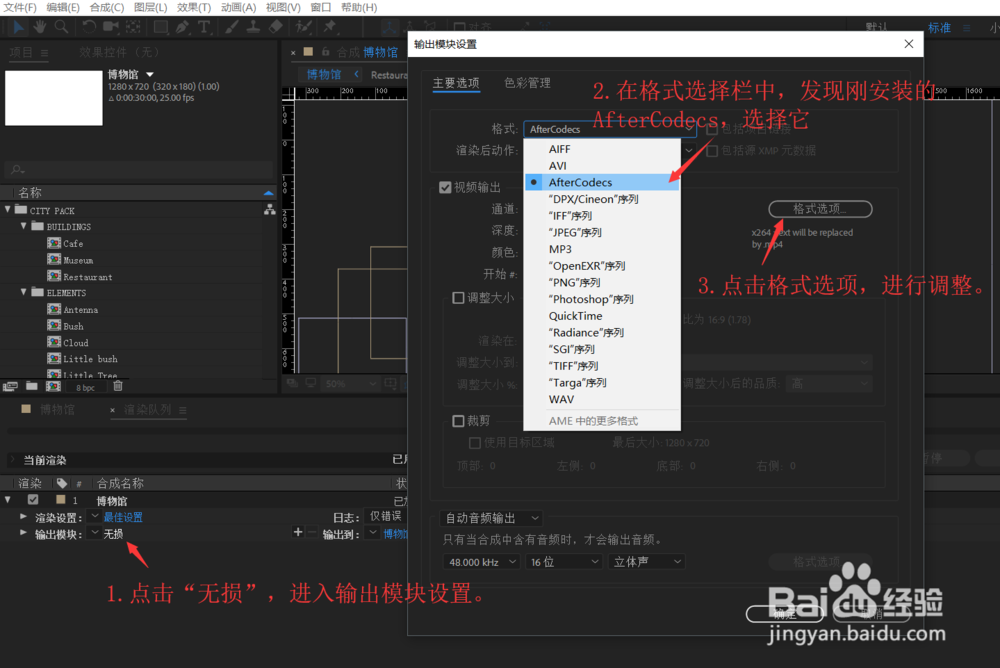
Task: Select the Selection arrow tool
Action: pos(18,27)
